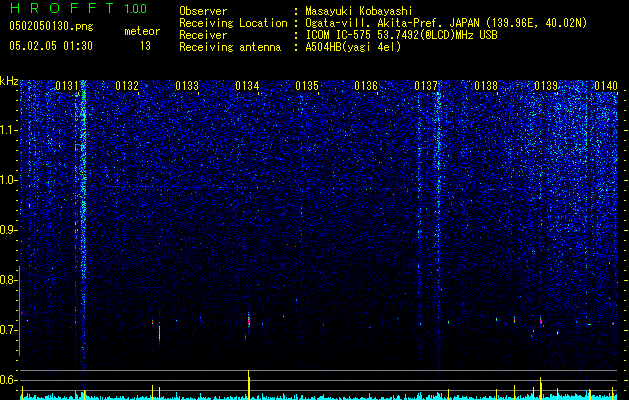629x400 pixels.
Task: Select the version number 1.0.0
Action: coord(136,9)
